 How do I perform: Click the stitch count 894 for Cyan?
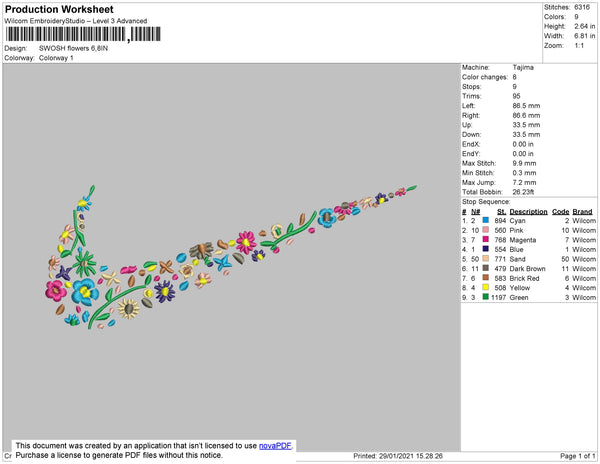pos(501,221)
